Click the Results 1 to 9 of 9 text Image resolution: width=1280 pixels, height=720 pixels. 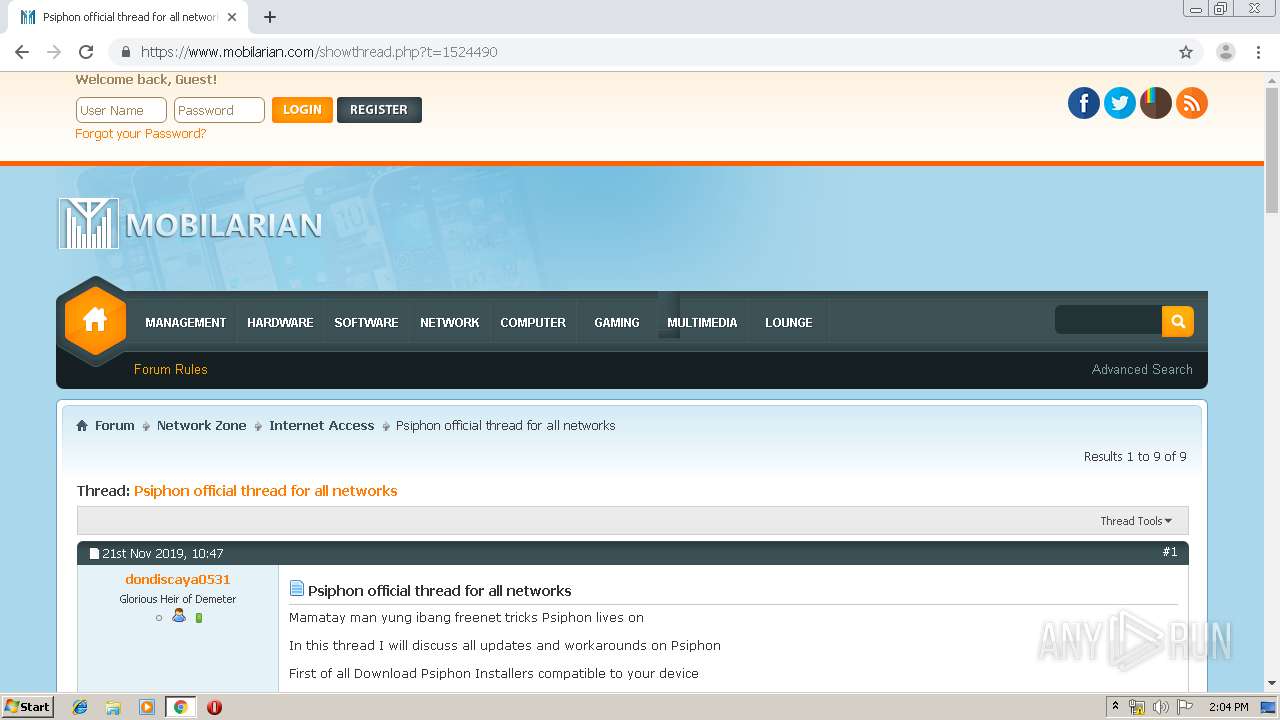click(1135, 457)
